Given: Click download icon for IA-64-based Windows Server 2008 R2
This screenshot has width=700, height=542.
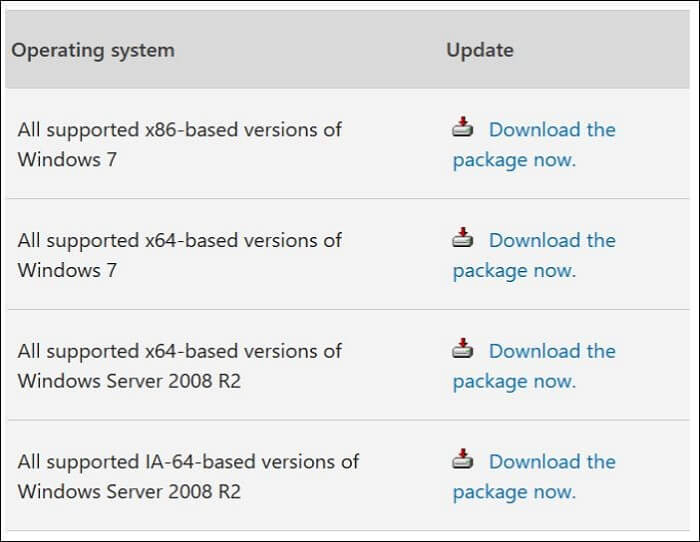Looking at the screenshot, I should [x=462, y=459].
